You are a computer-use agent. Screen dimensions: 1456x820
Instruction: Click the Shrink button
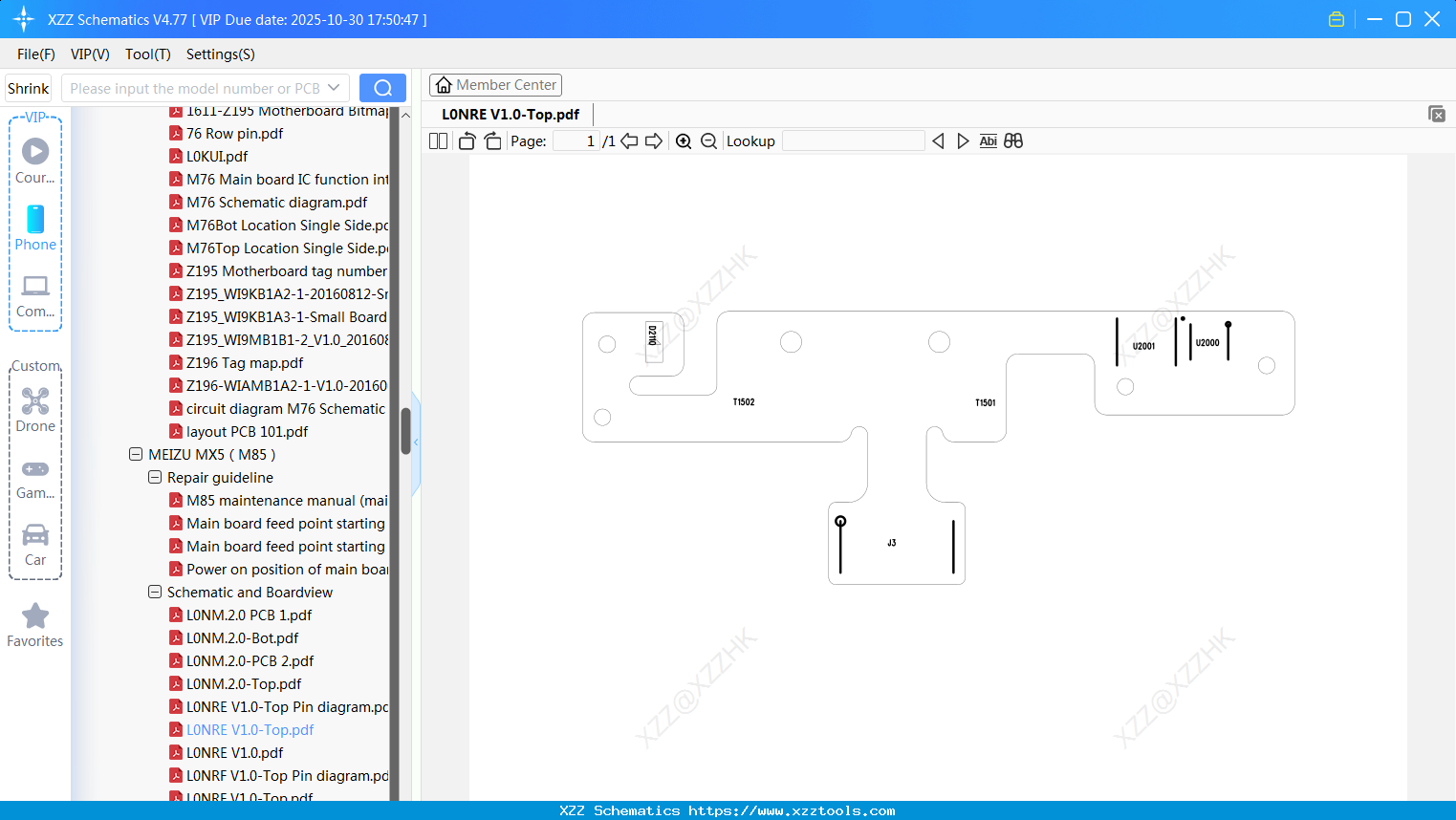coord(29,88)
